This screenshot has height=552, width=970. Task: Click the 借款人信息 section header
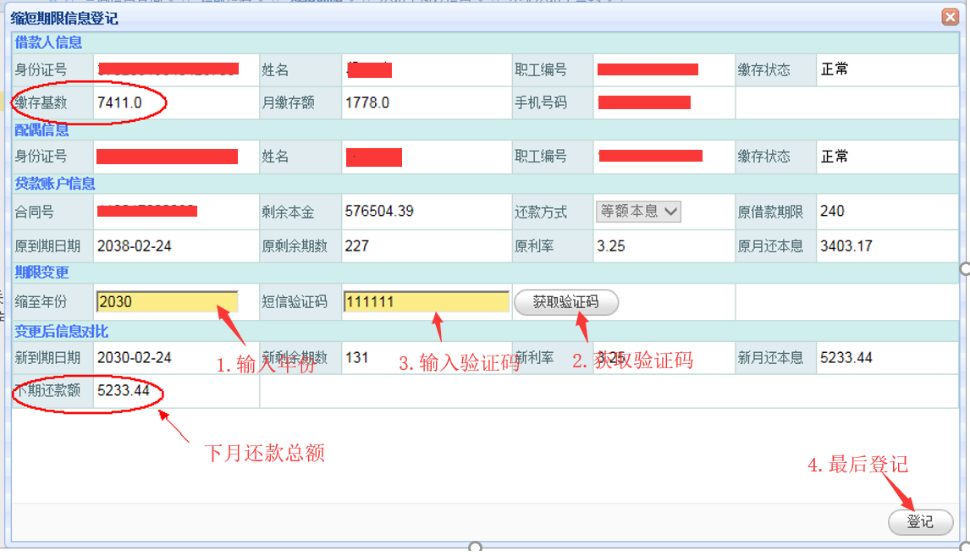point(48,43)
